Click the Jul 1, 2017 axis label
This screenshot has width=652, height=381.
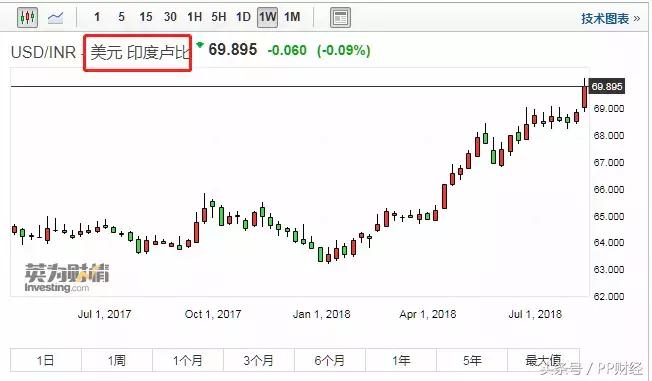coord(104,314)
